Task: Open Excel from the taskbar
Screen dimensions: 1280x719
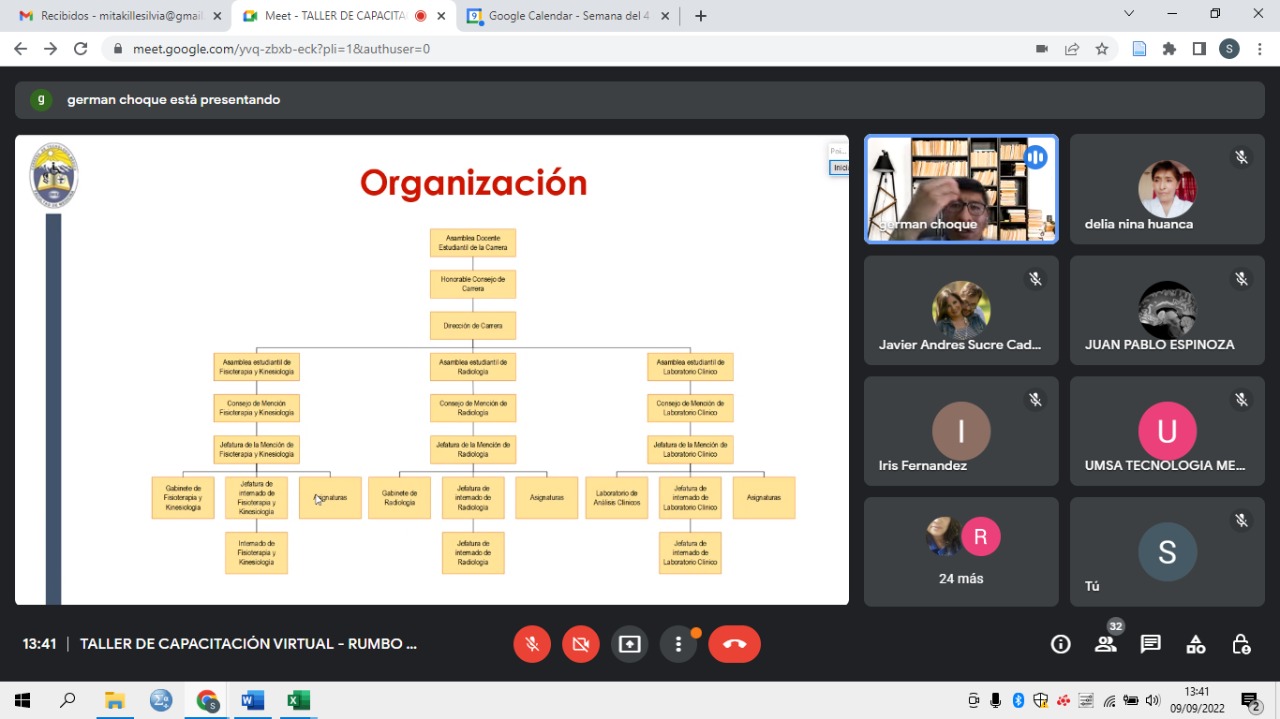Action: 298,700
